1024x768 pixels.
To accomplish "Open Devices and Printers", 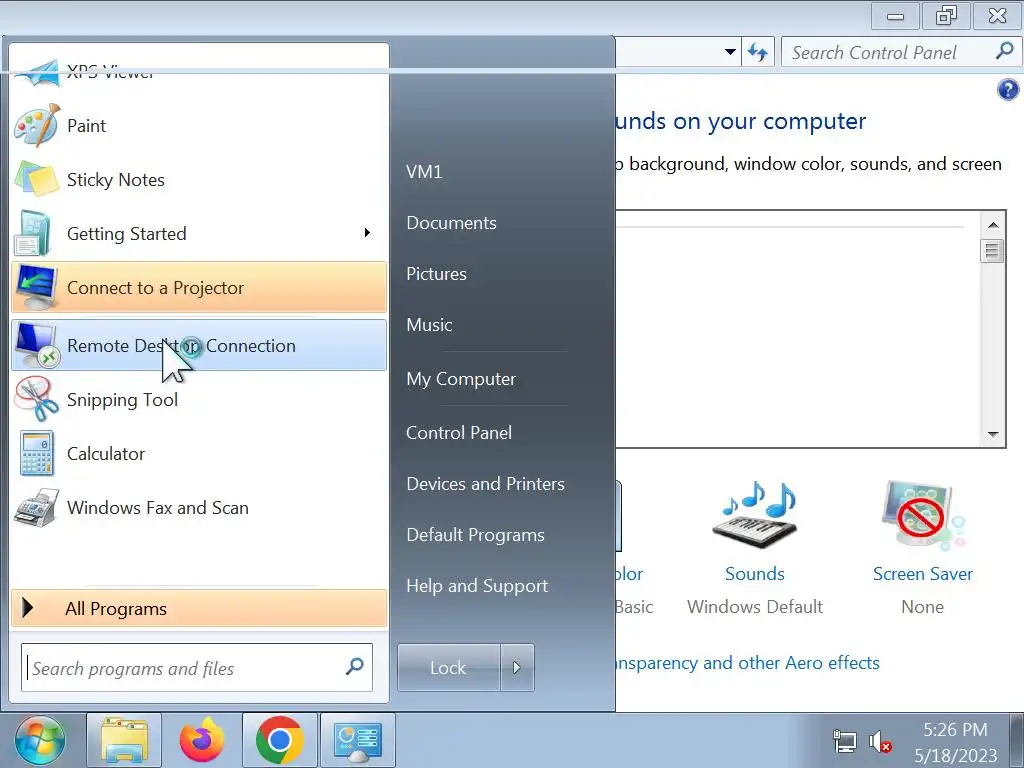I will click(485, 483).
